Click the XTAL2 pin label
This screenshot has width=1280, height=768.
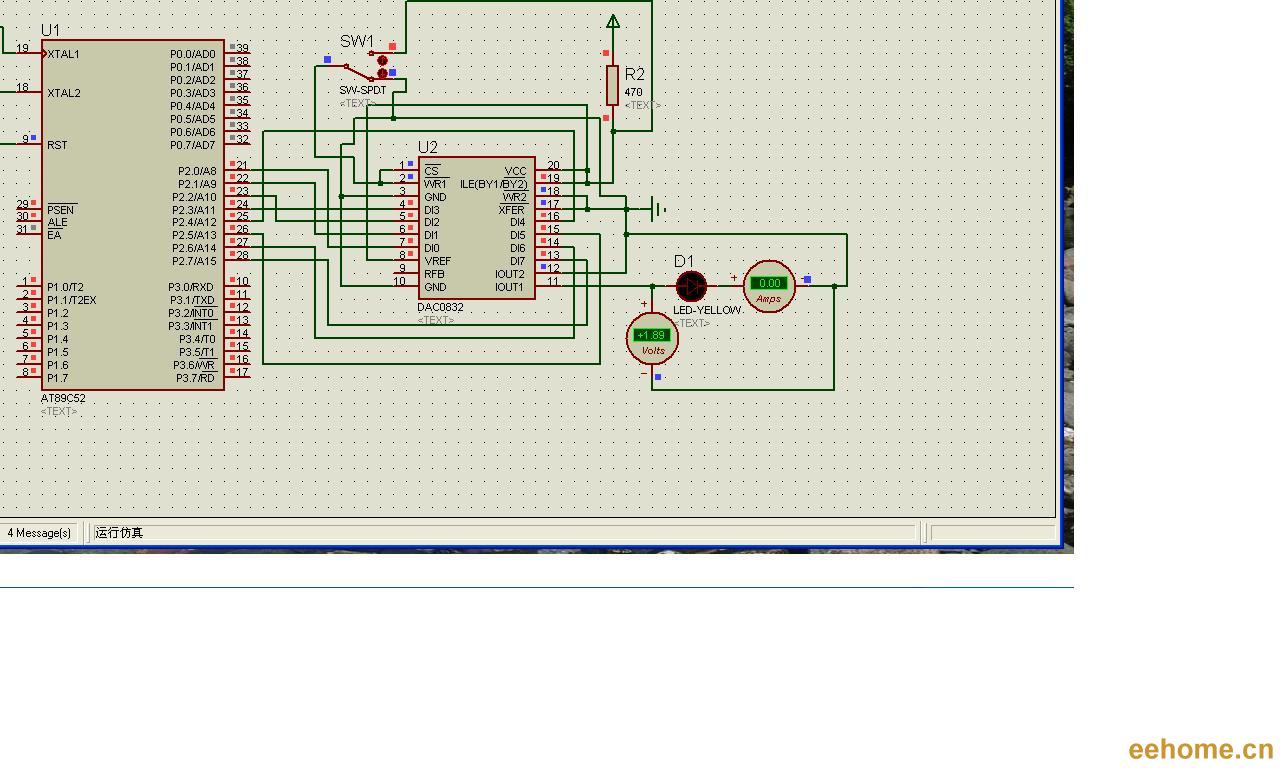tap(64, 93)
